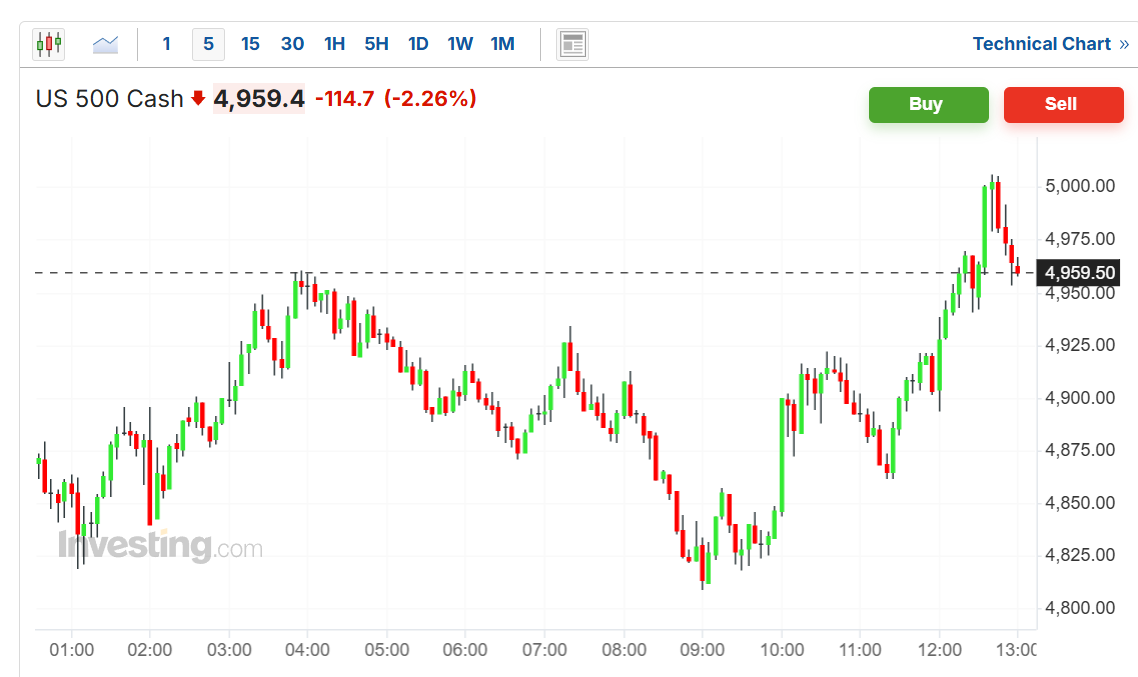Screen dimensions: 1138x677
Task: Click the 01:00 time axis label
Action: coord(71,650)
